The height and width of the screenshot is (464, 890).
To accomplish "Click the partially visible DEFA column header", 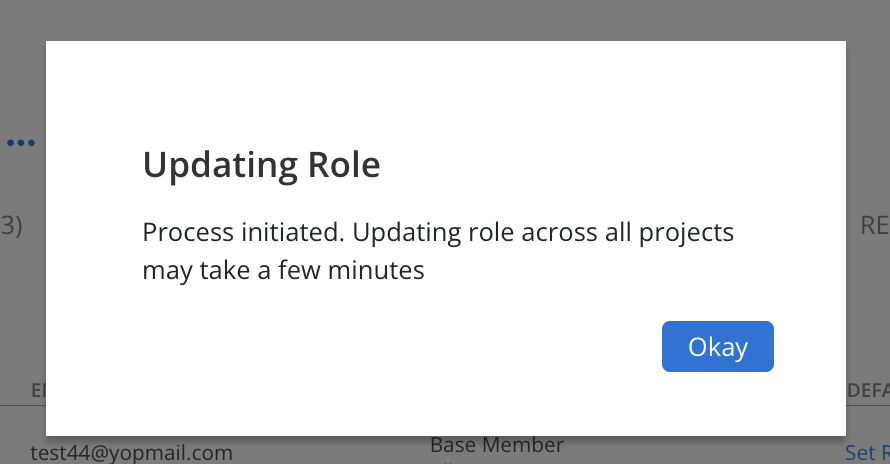I will [868, 390].
